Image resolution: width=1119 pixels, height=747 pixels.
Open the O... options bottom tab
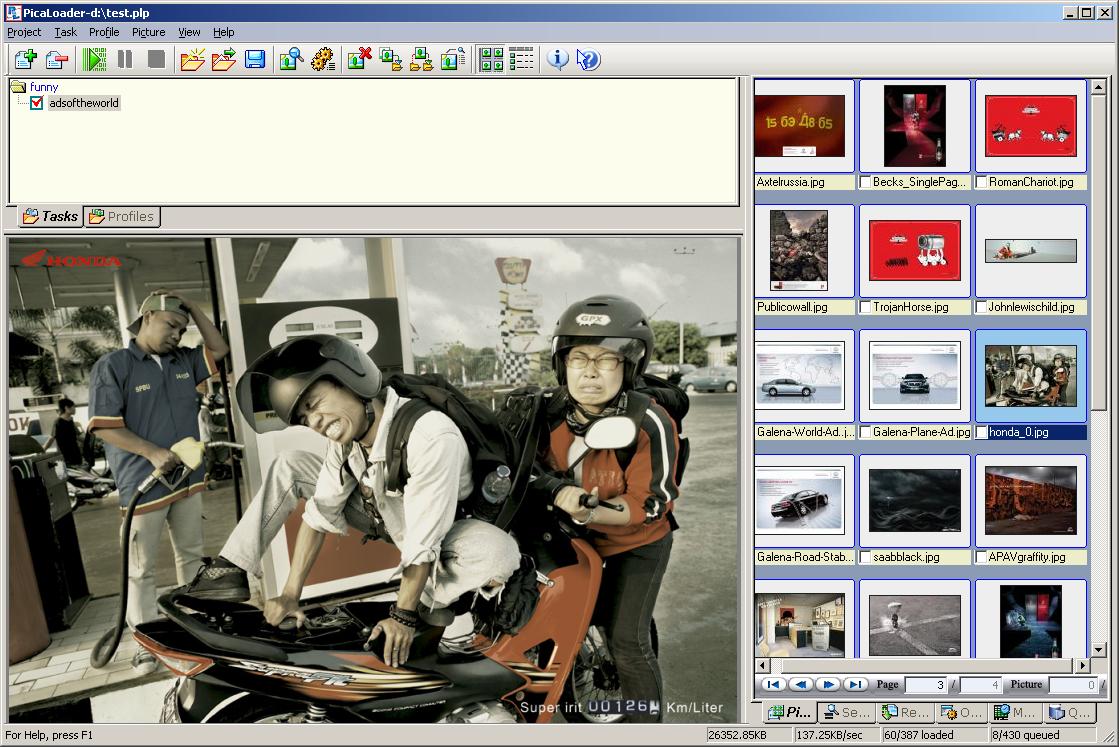pyautogui.click(x=961, y=712)
